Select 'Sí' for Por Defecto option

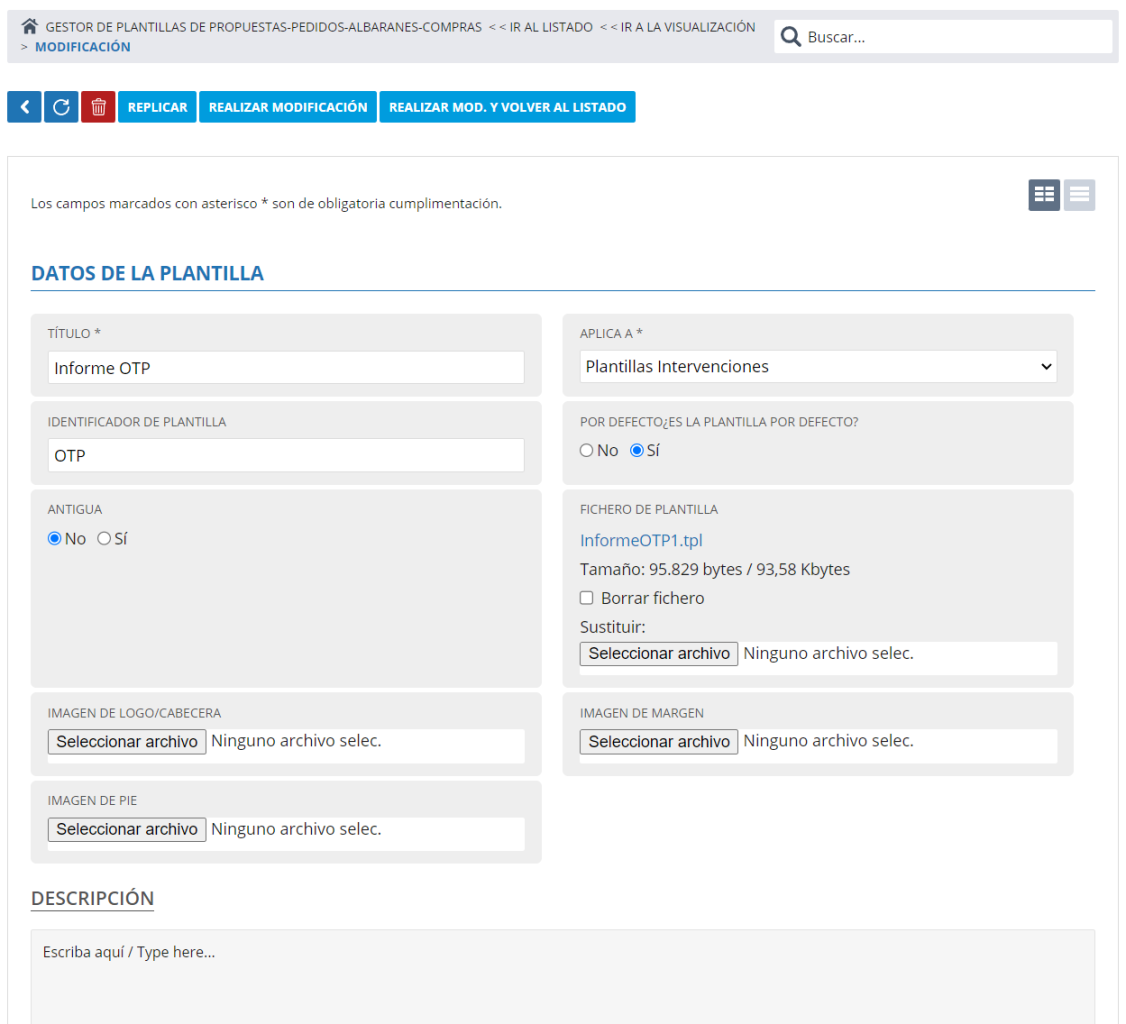[637, 451]
